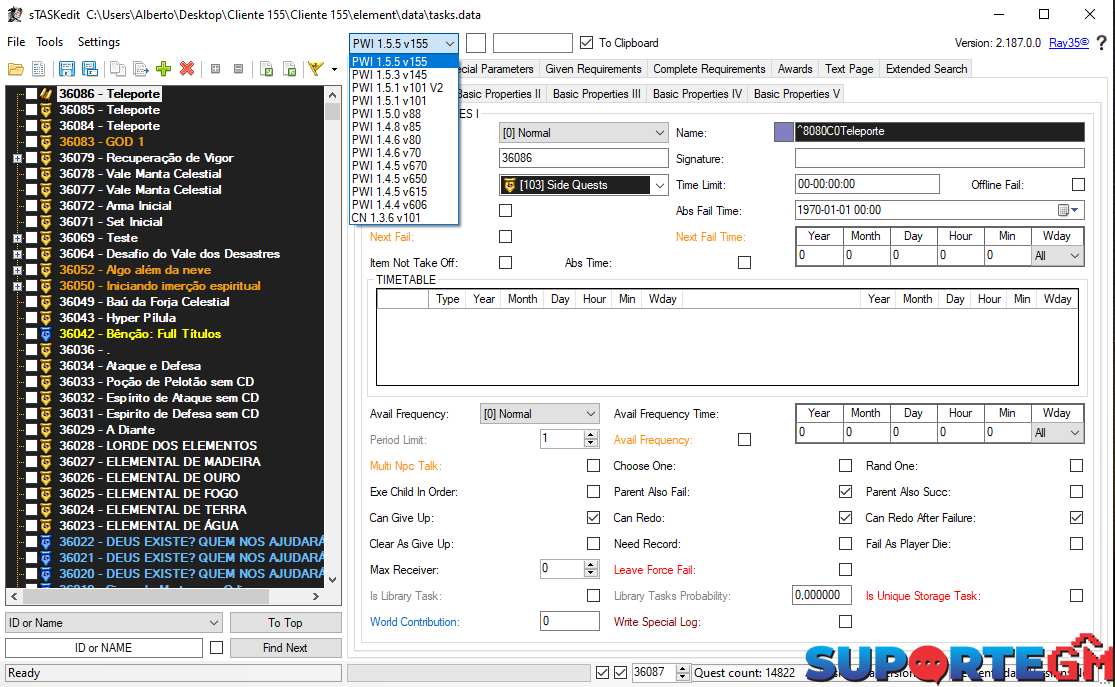The image size is (1115, 687).
Task: Click the calendar icon in Abs Fail Time
Action: pos(1064,210)
